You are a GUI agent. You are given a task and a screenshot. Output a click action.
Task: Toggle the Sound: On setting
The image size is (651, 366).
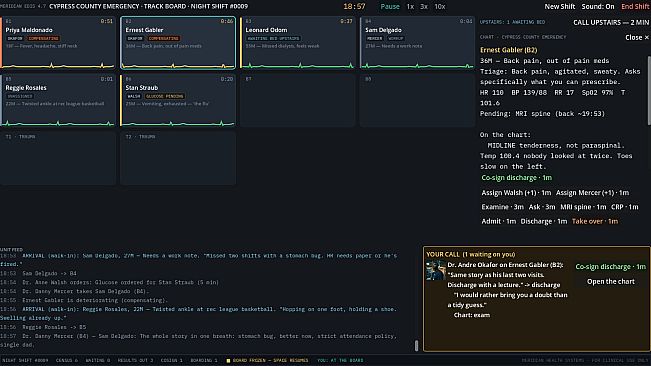point(598,7)
